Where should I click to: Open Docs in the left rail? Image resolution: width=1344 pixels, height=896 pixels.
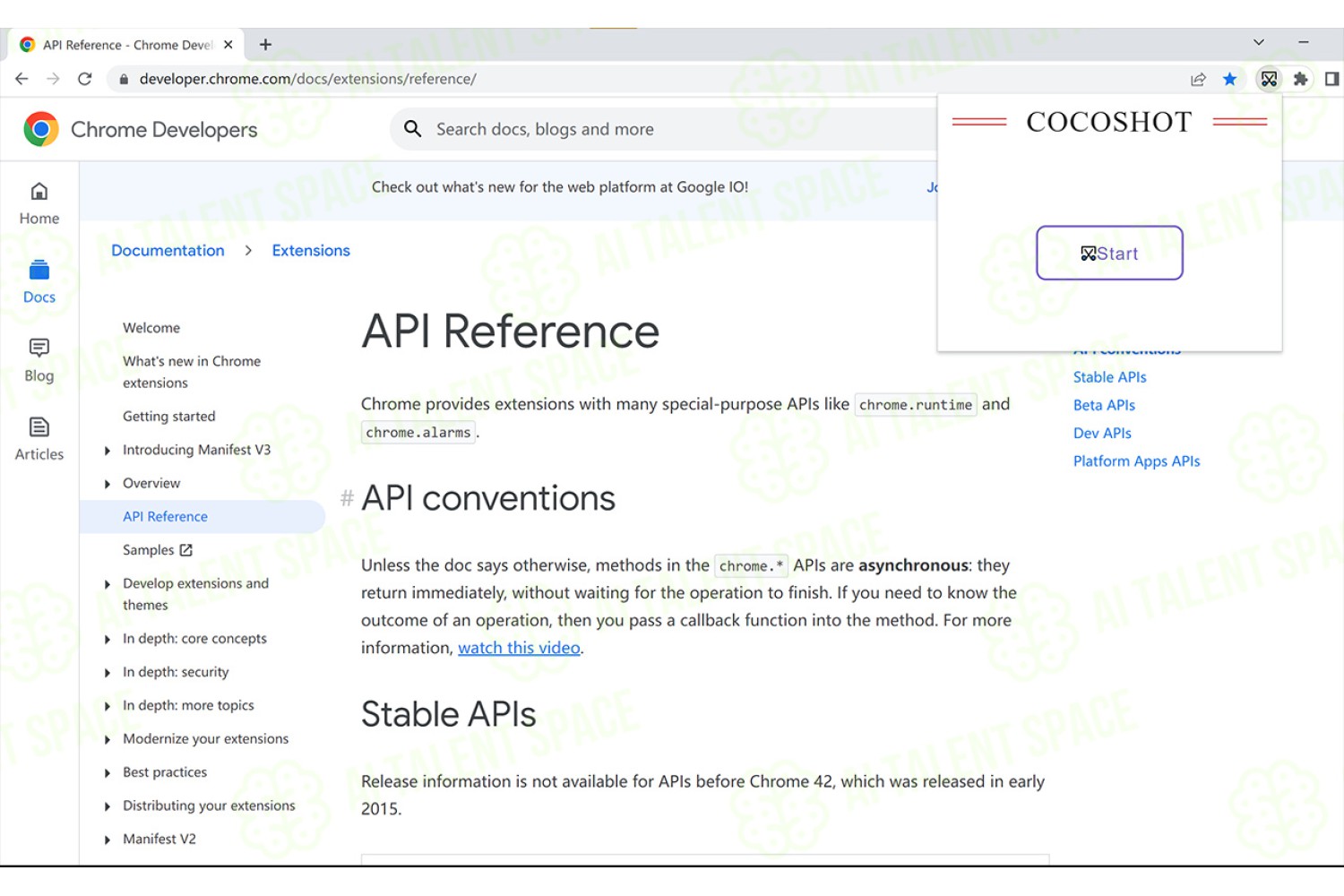(39, 282)
